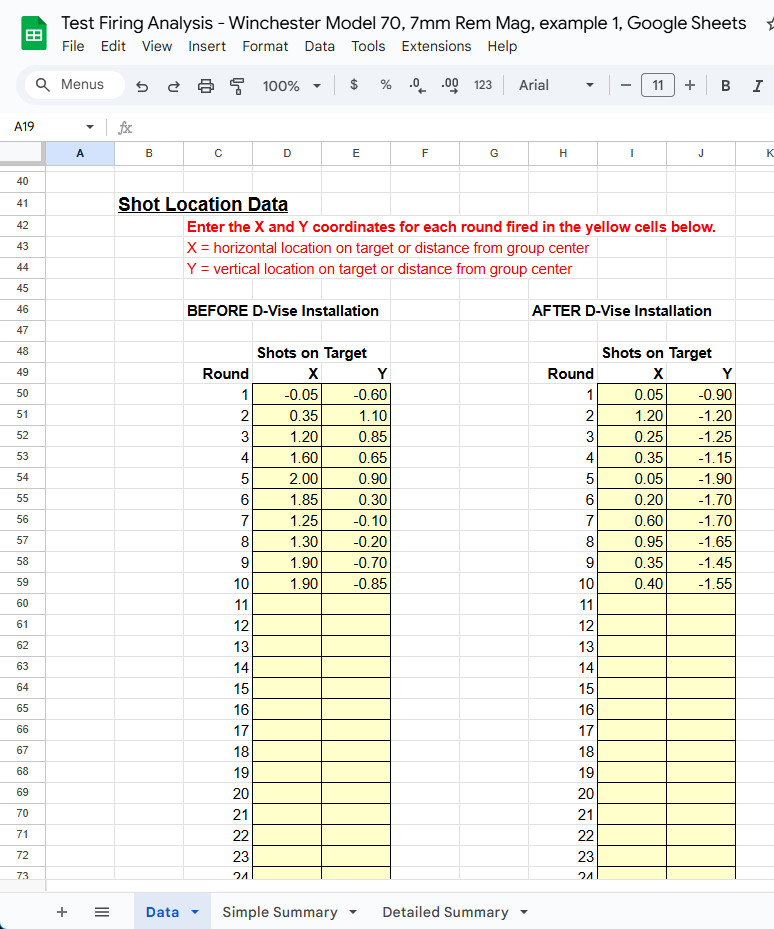Select empty yellow AFTER Y cell for round 15
774x929 pixels.
[701, 688]
